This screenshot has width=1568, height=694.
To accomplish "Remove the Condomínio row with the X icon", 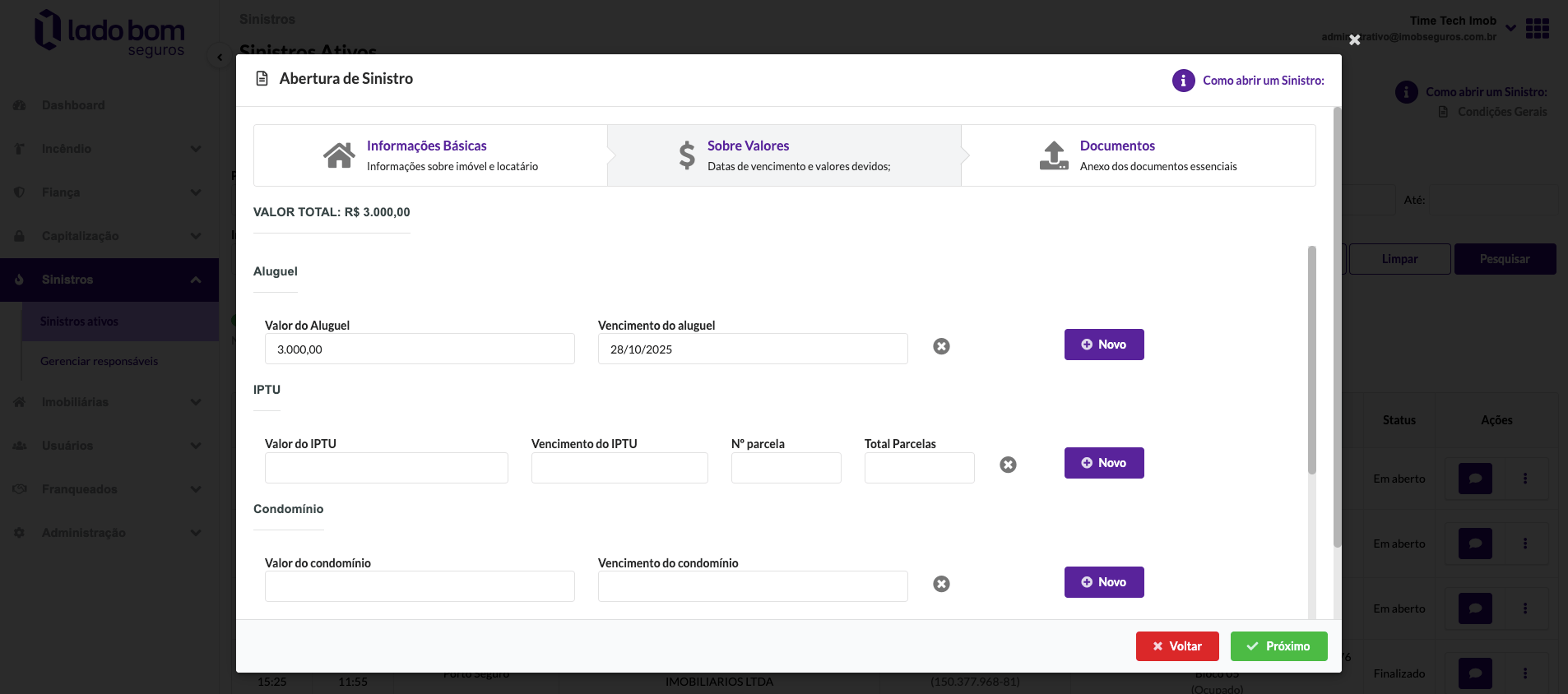I will click(x=941, y=584).
